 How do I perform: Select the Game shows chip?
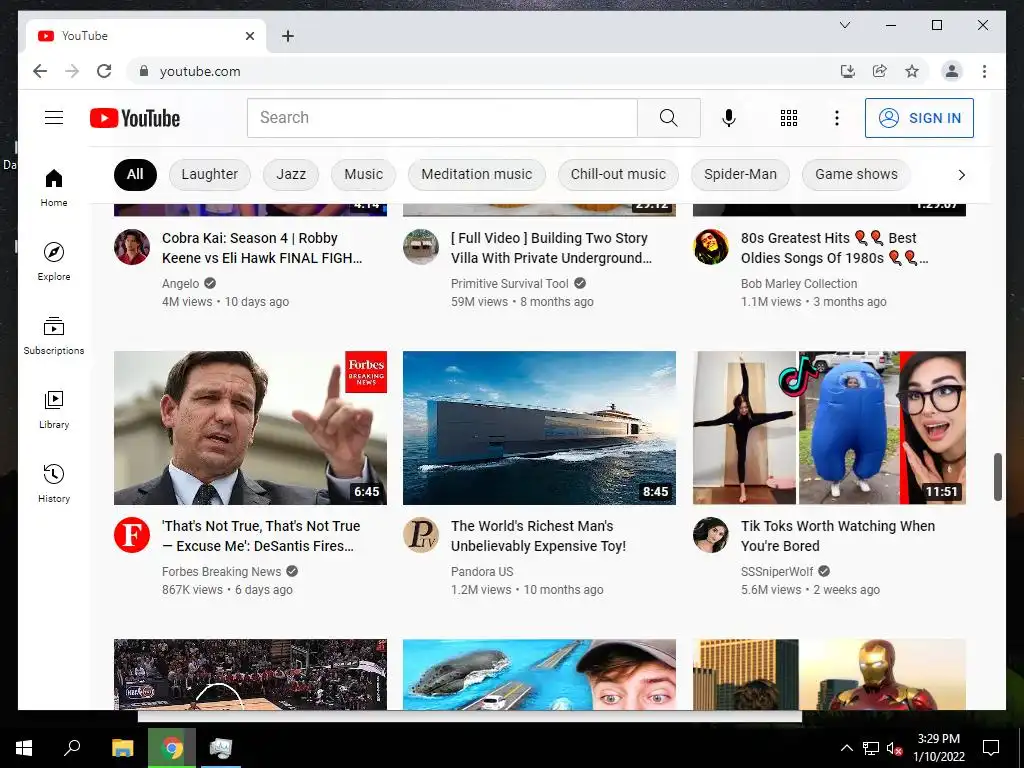click(x=856, y=174)
